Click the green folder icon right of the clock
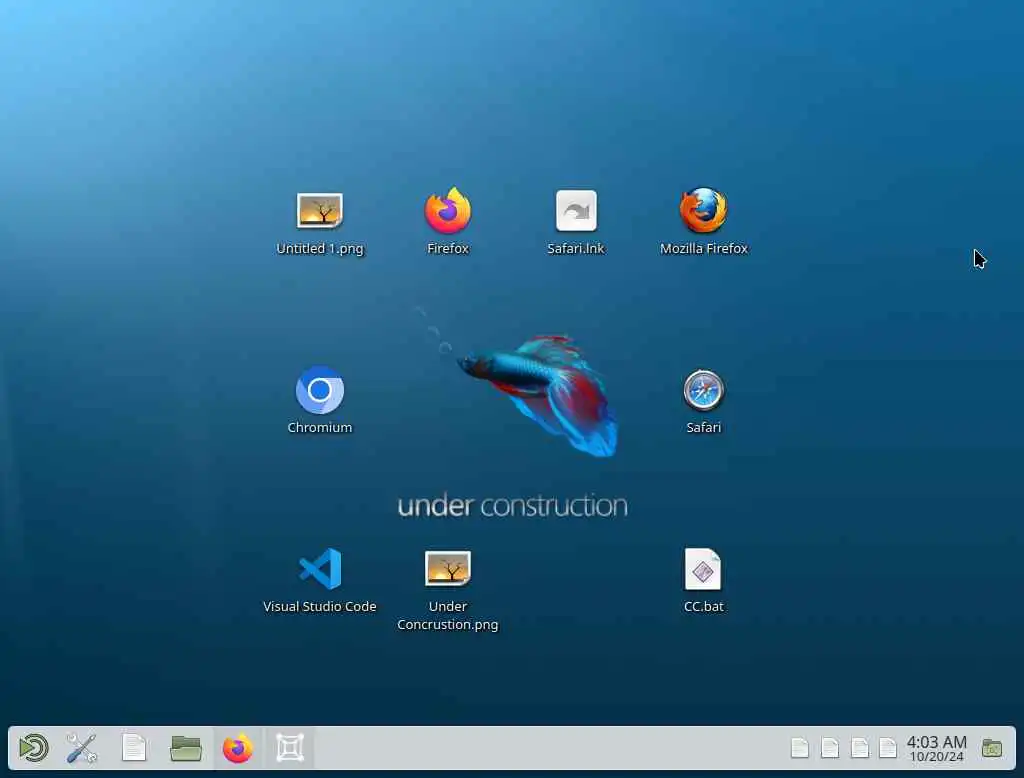The image size is (1024, 778). coord(992,748)
